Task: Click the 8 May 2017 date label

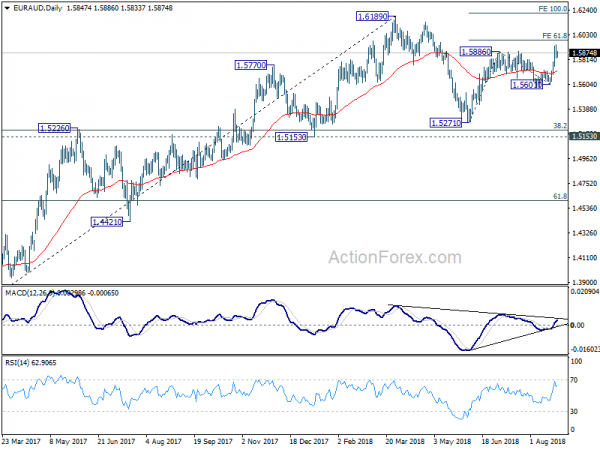Action: click(x=68, y=442)
